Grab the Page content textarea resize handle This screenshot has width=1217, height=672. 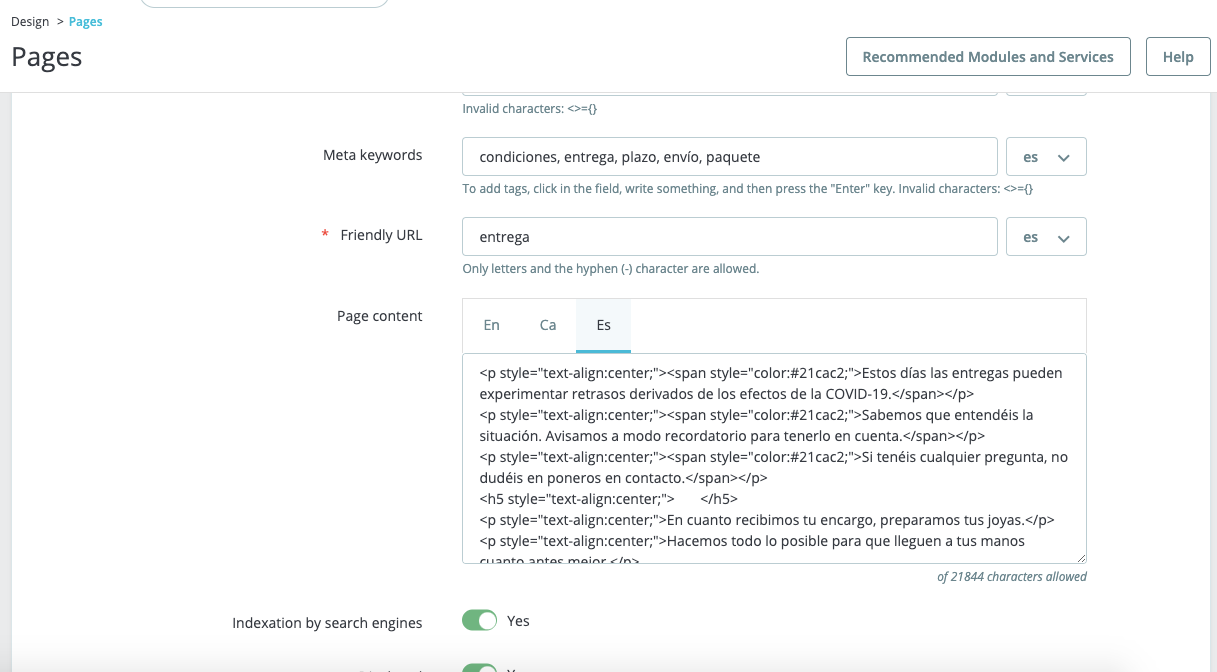click(x=1080, y=558)
